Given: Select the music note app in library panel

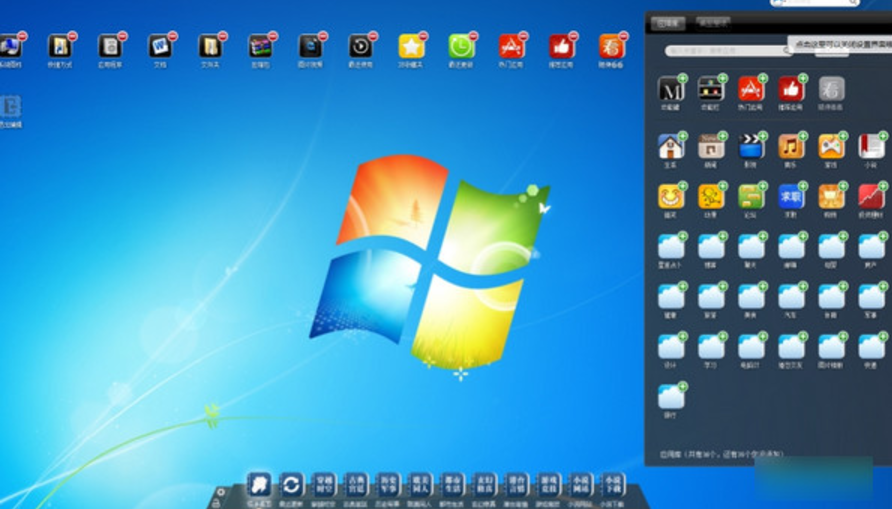Looking at the screenshot, I should click(x=790, y=147).
